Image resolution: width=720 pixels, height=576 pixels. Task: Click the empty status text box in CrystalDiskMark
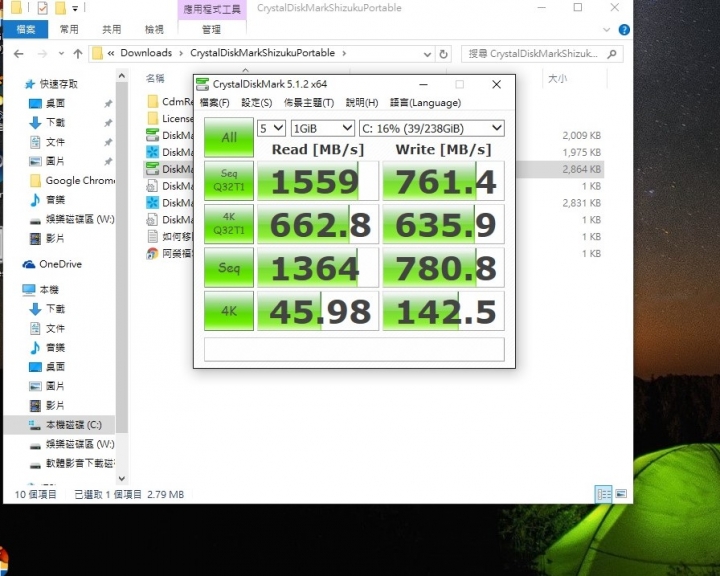point(354,350)
